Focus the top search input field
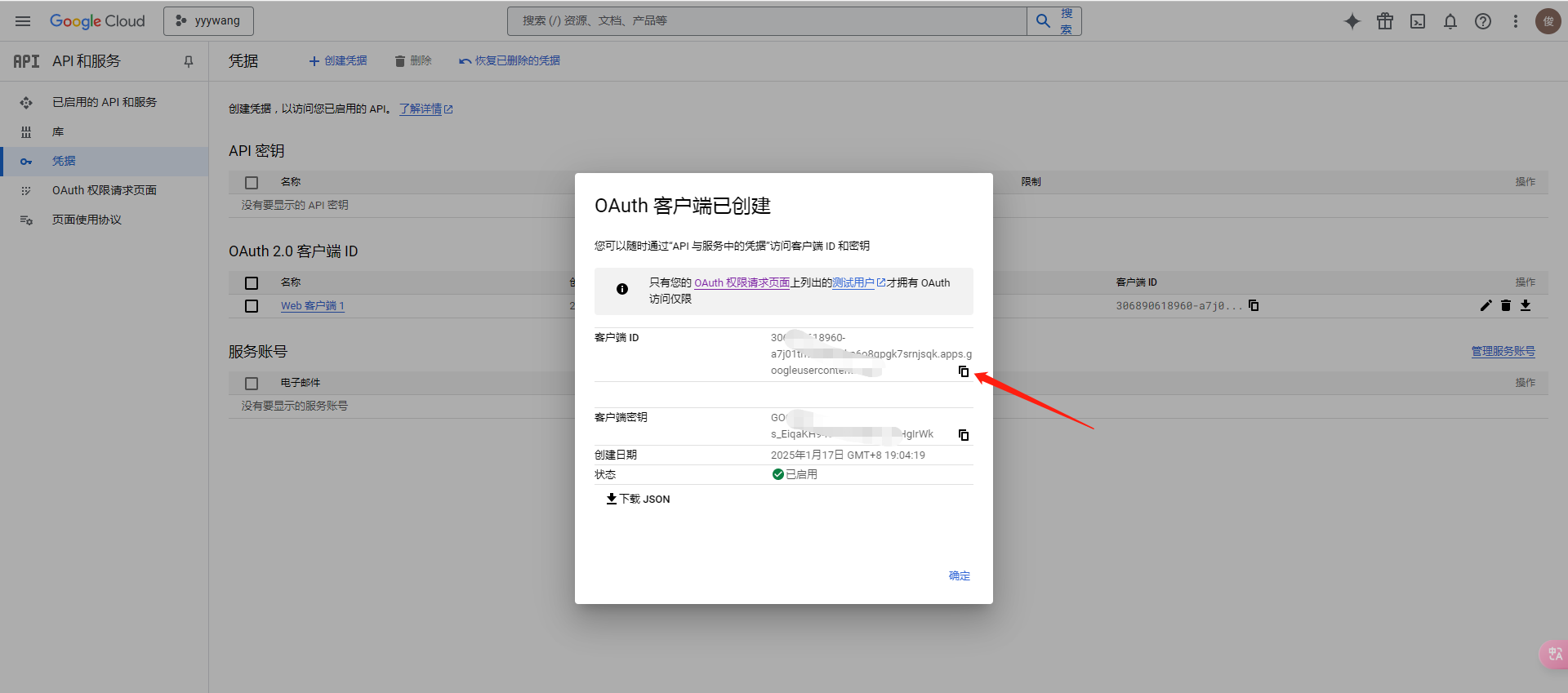The image size is (1568, 693). pos(768,21)
